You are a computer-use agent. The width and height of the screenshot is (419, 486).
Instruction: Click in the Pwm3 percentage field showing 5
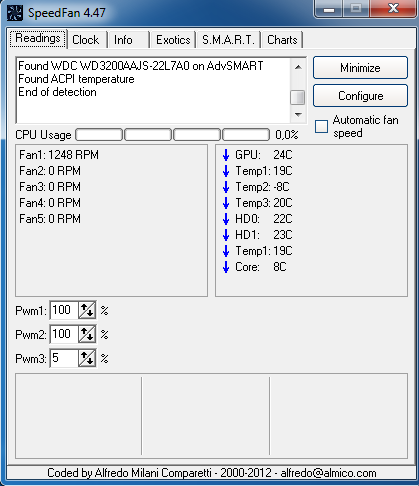pyautogui.click(x=64, y=358)
